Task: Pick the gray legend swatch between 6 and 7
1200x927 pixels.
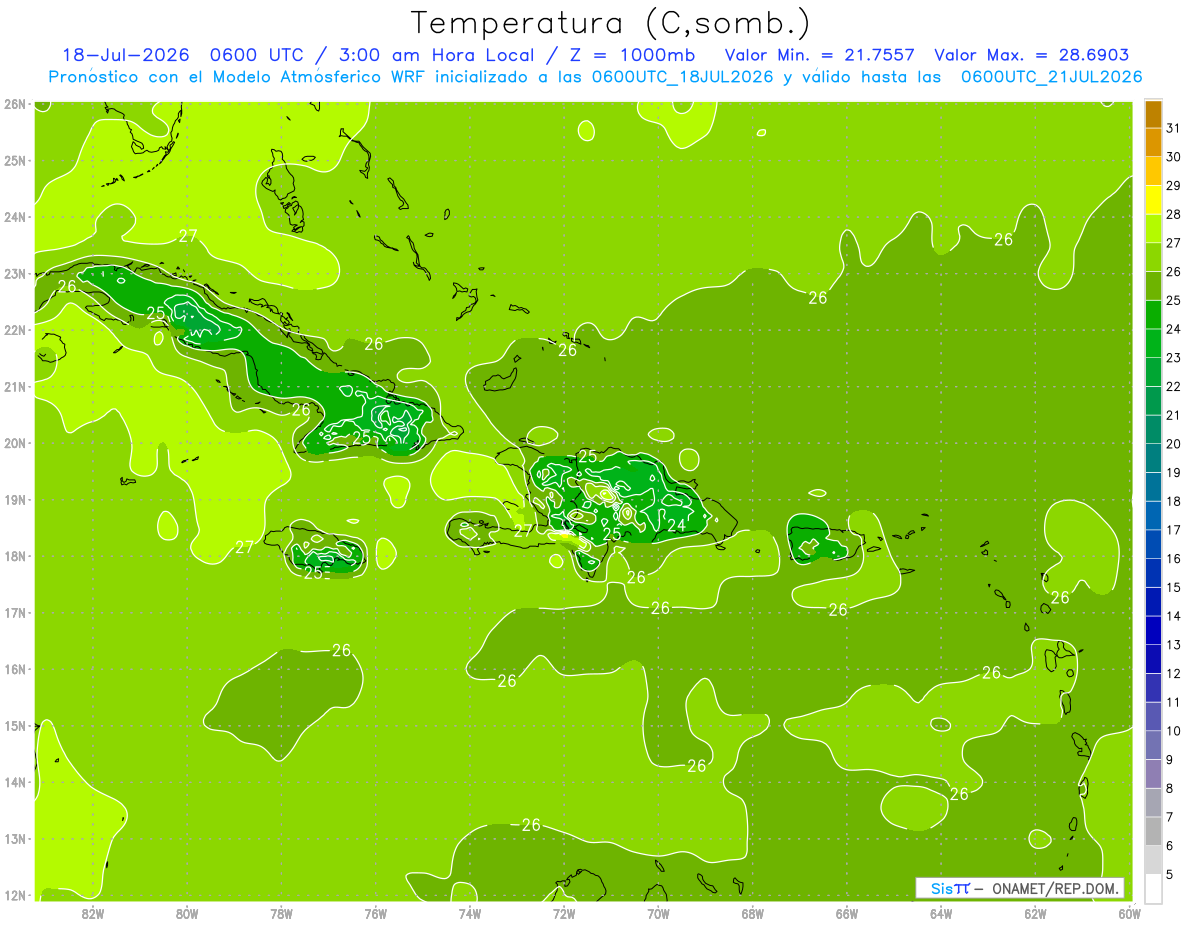Action: pos(1153,831)
